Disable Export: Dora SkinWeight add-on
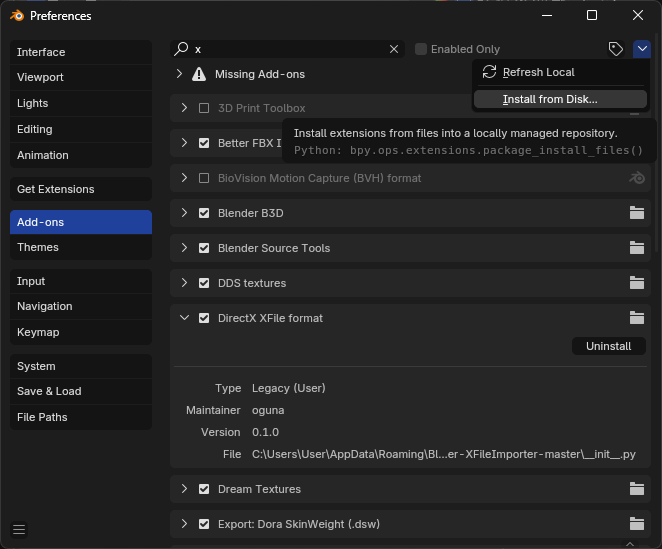The width and height of the screenshot is (662, 549). 204,524
